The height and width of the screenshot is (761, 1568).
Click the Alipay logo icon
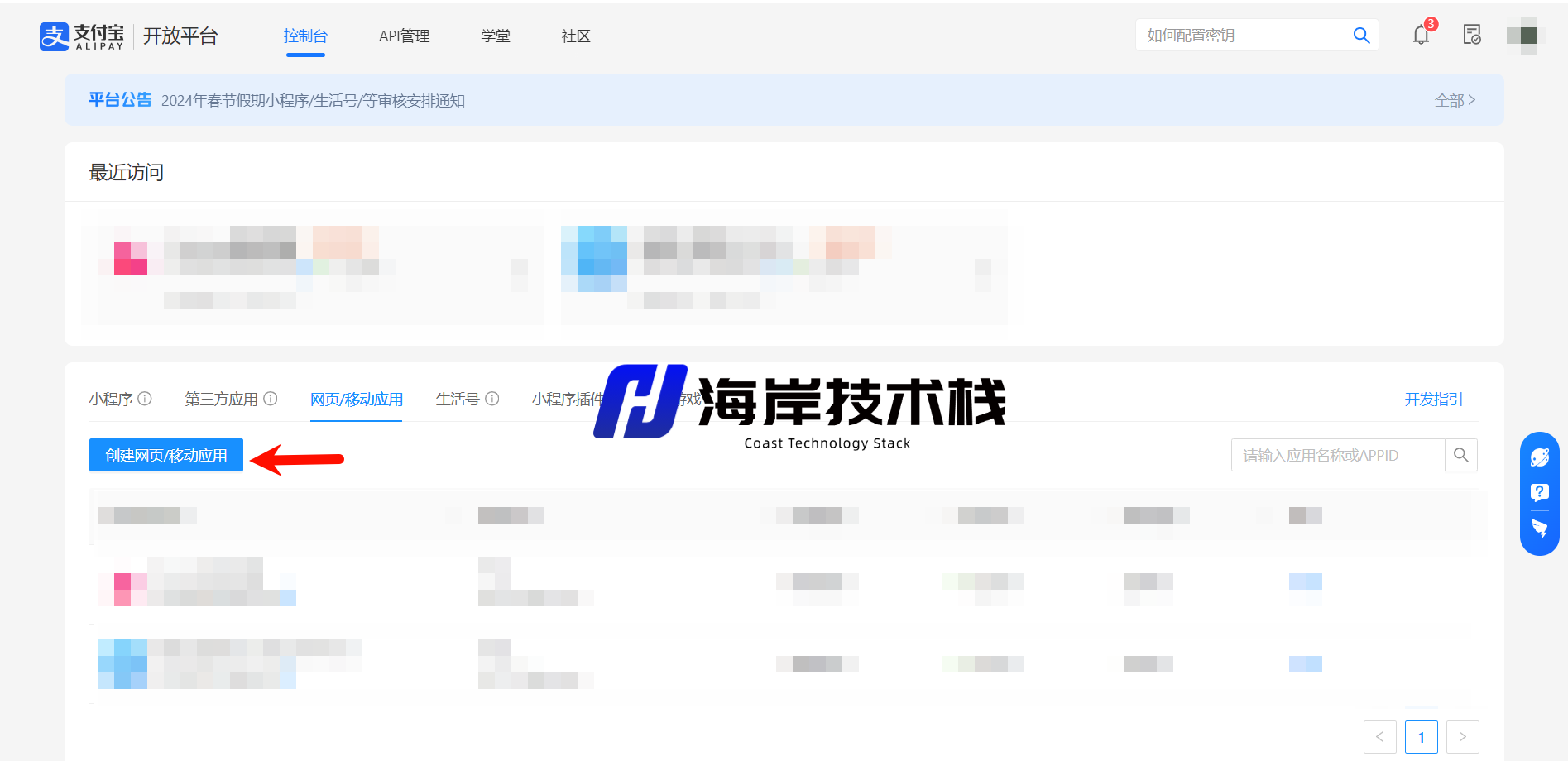(55, 36)
